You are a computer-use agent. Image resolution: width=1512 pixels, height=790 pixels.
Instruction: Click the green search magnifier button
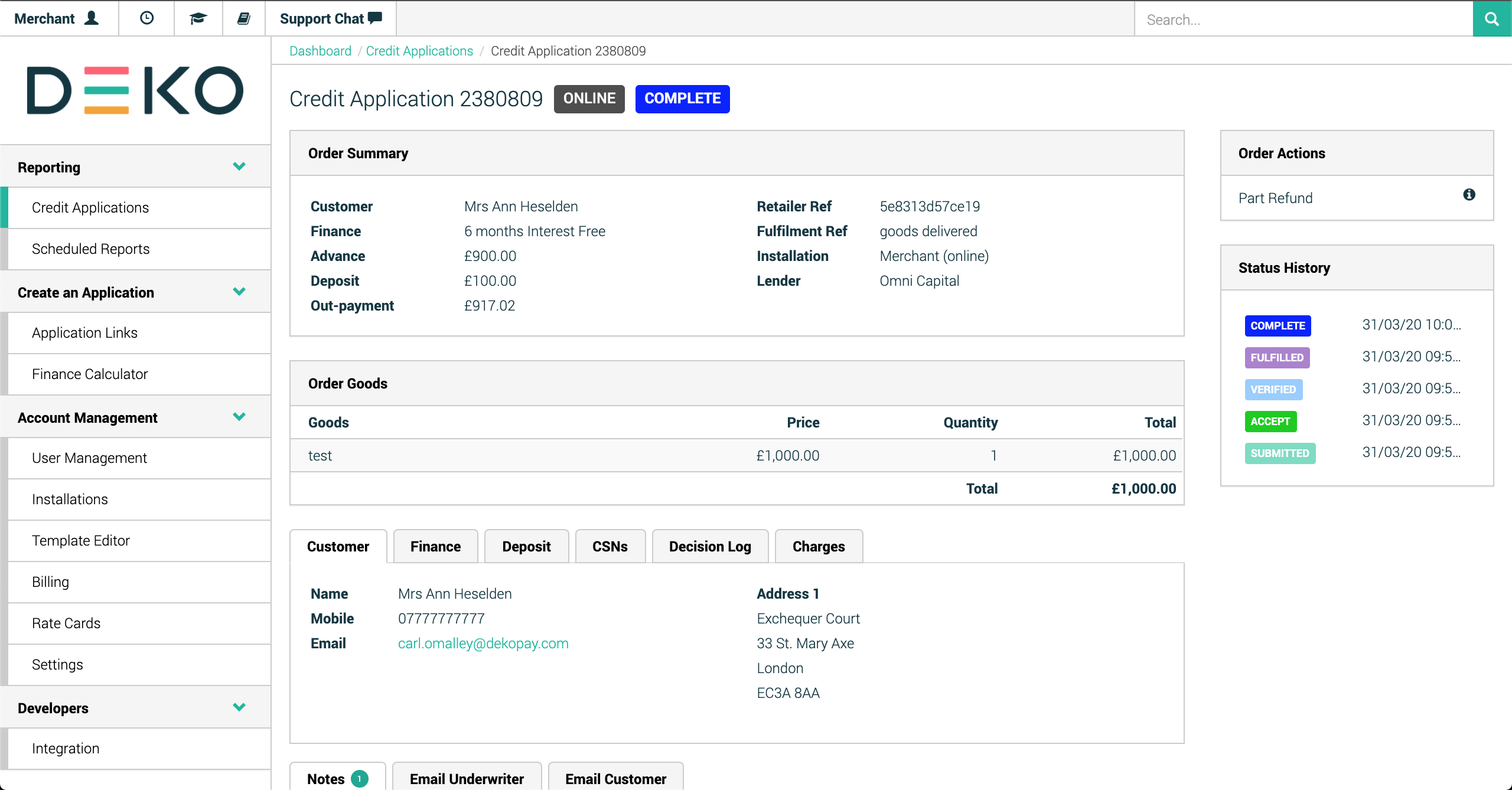click(1492, 19)
